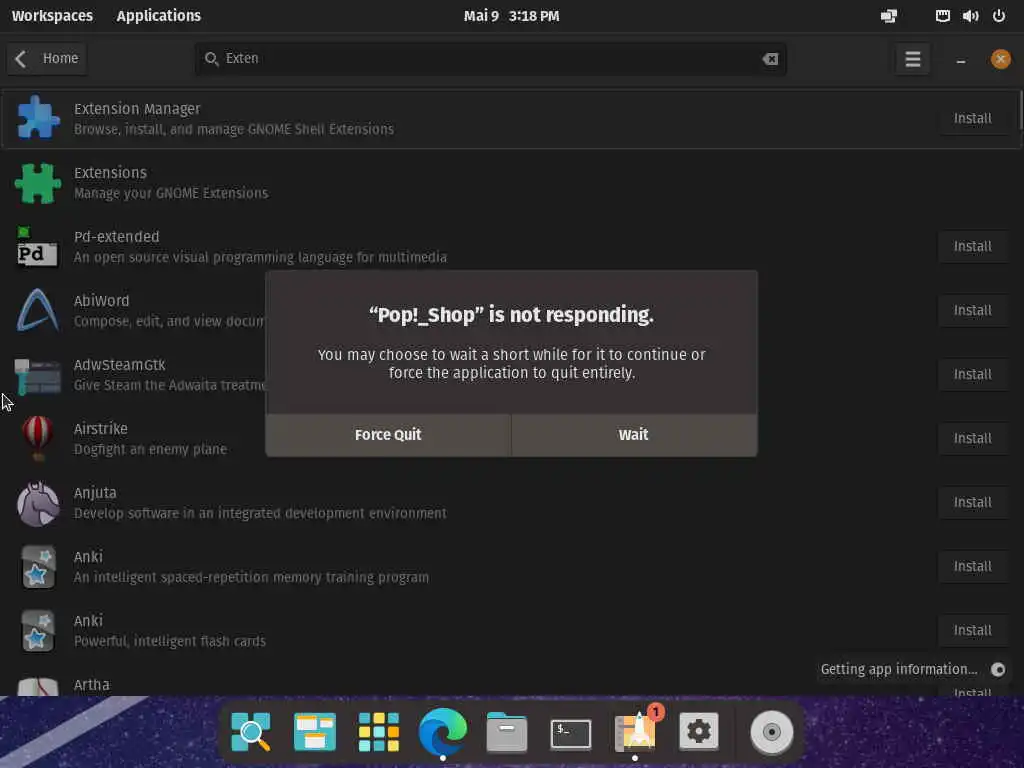The width and height of the screenshot is (1024, 768).
Task: Click the magnifier icon in the search bar
Action: 211,59
